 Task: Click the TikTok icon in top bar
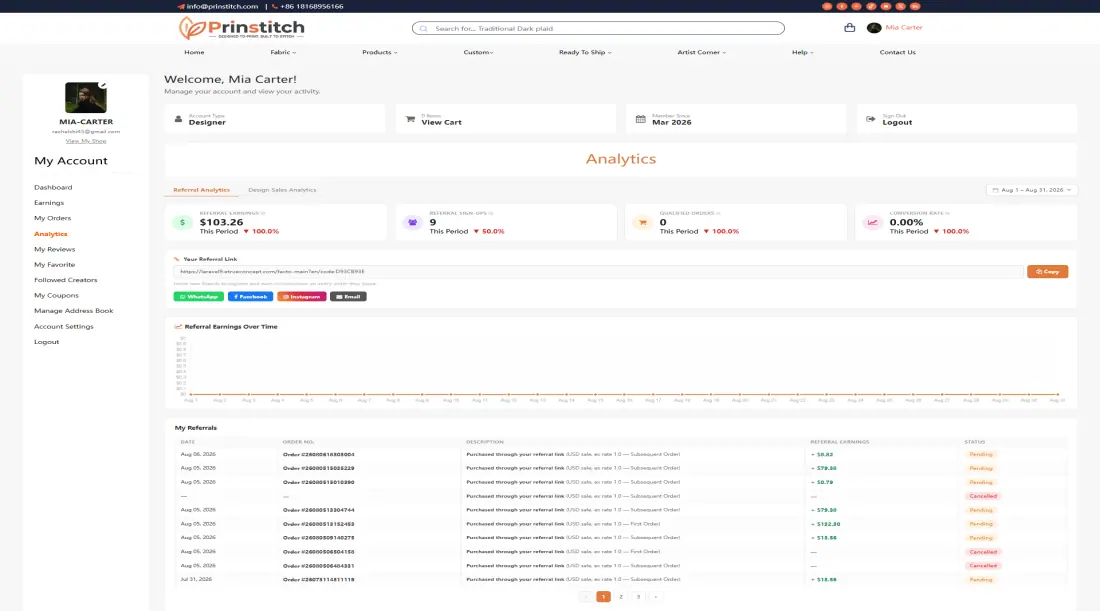(x=871, y=6)
